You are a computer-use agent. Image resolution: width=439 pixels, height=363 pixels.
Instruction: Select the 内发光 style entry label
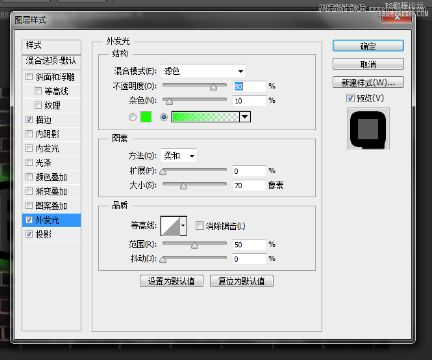point(47,148)
